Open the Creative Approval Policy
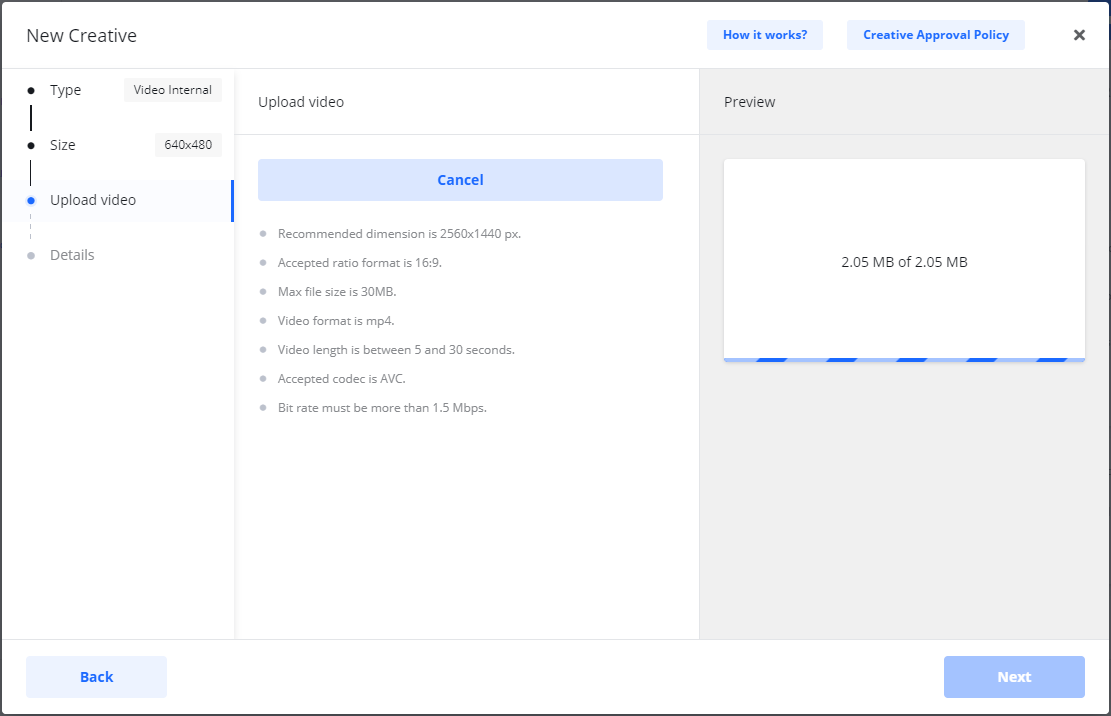 point(935,35)
